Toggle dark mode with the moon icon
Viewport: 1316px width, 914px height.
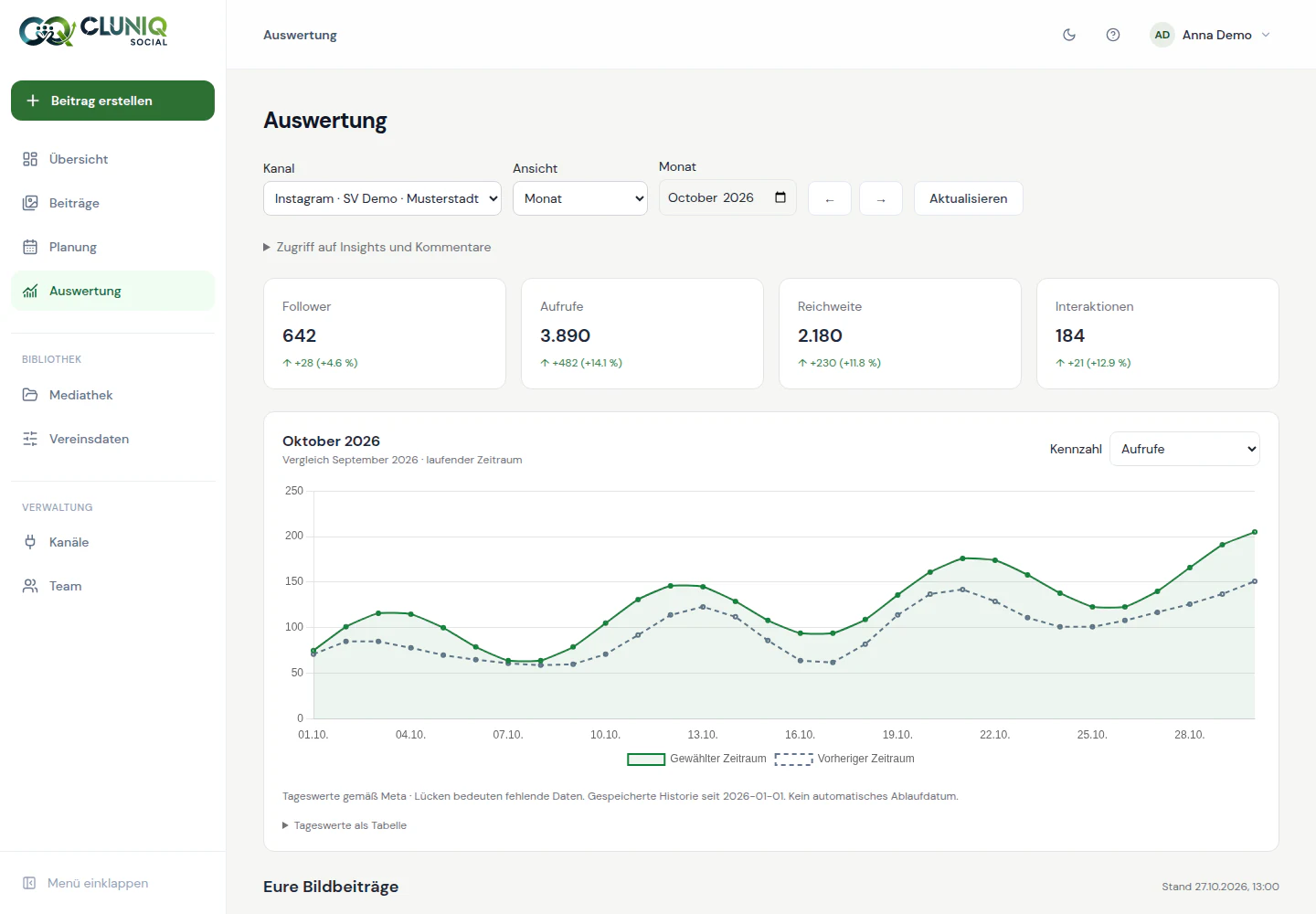(1069, 35)
